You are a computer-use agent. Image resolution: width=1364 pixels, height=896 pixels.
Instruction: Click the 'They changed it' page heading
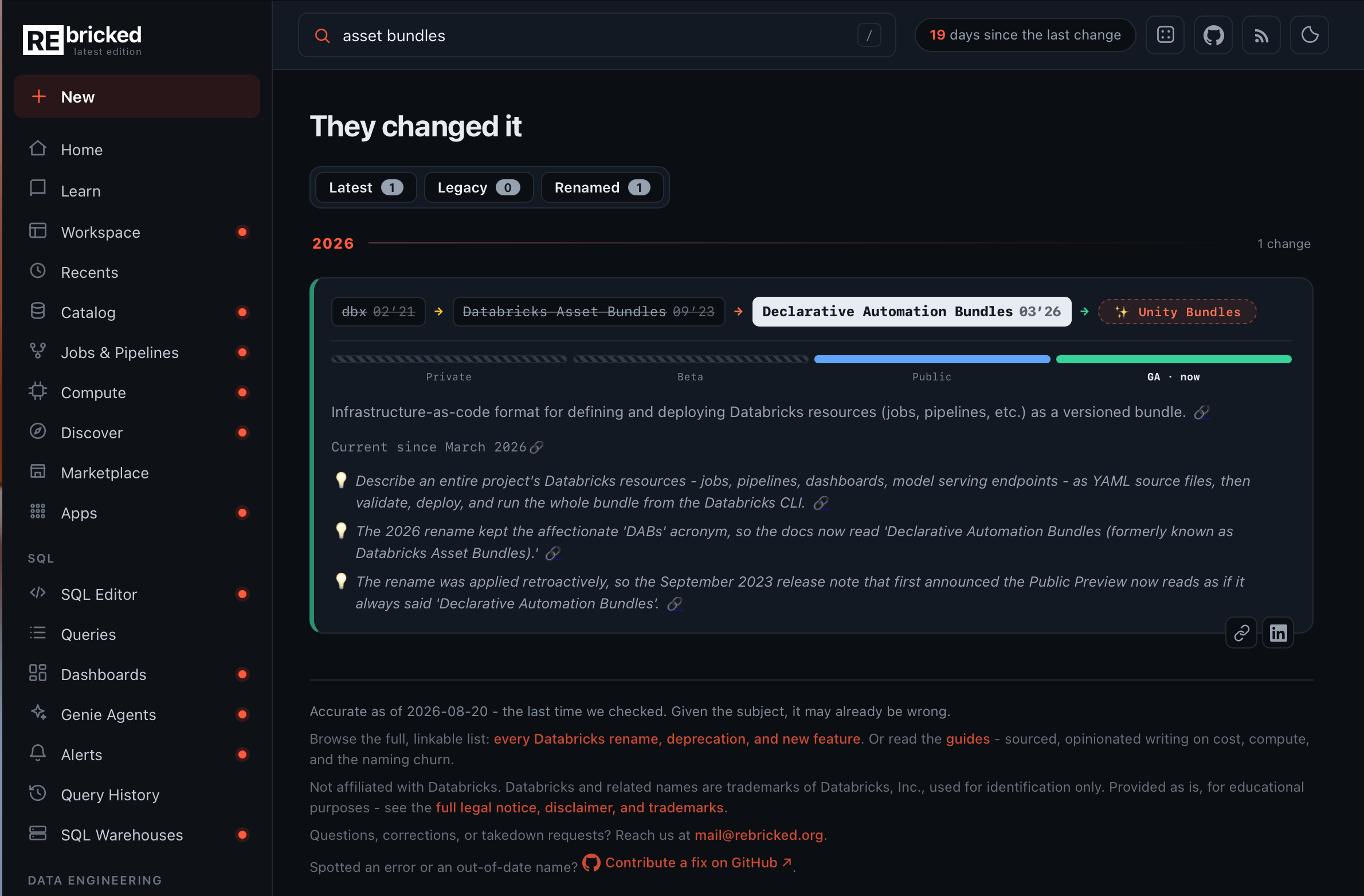pyautogui.click(x=416, y=126)
